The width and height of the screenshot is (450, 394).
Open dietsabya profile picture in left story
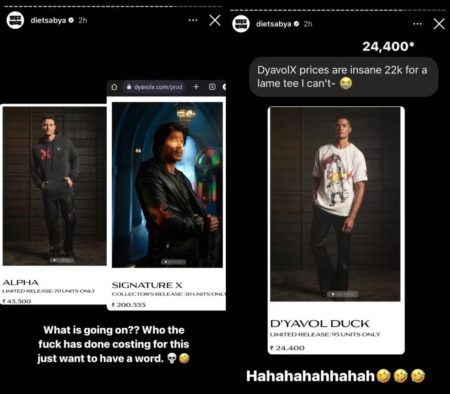(15, 20)
